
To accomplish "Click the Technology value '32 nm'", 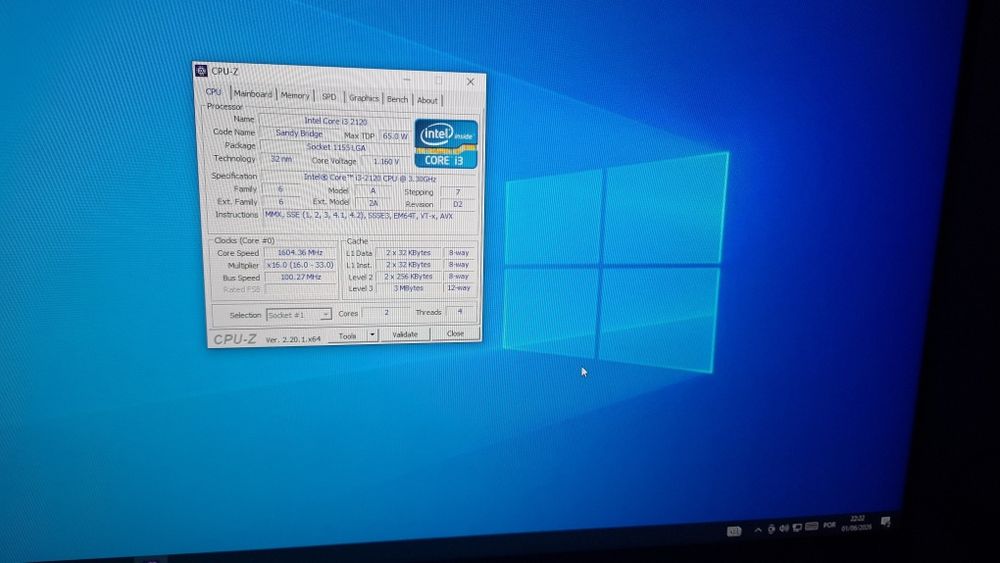I will click(x=281, y=159).
